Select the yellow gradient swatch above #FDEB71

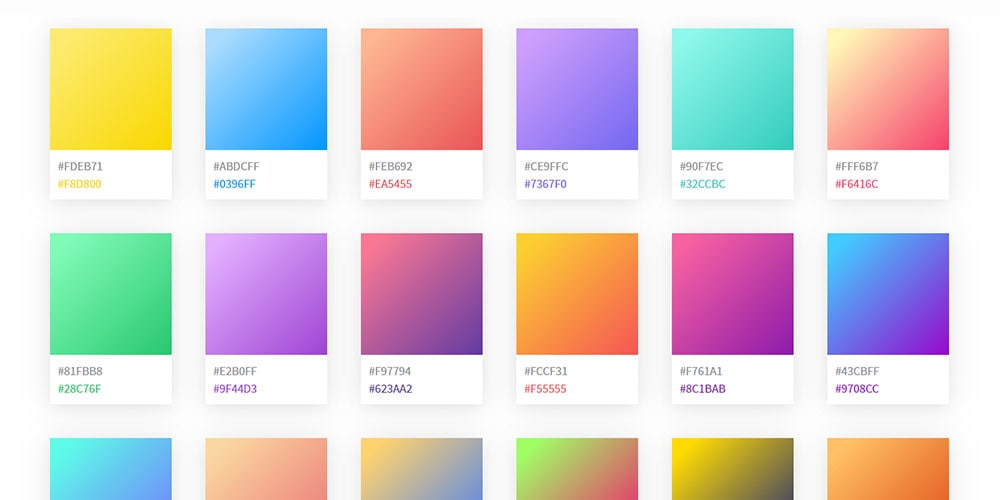pyautogui.click(x=110, y=89)
